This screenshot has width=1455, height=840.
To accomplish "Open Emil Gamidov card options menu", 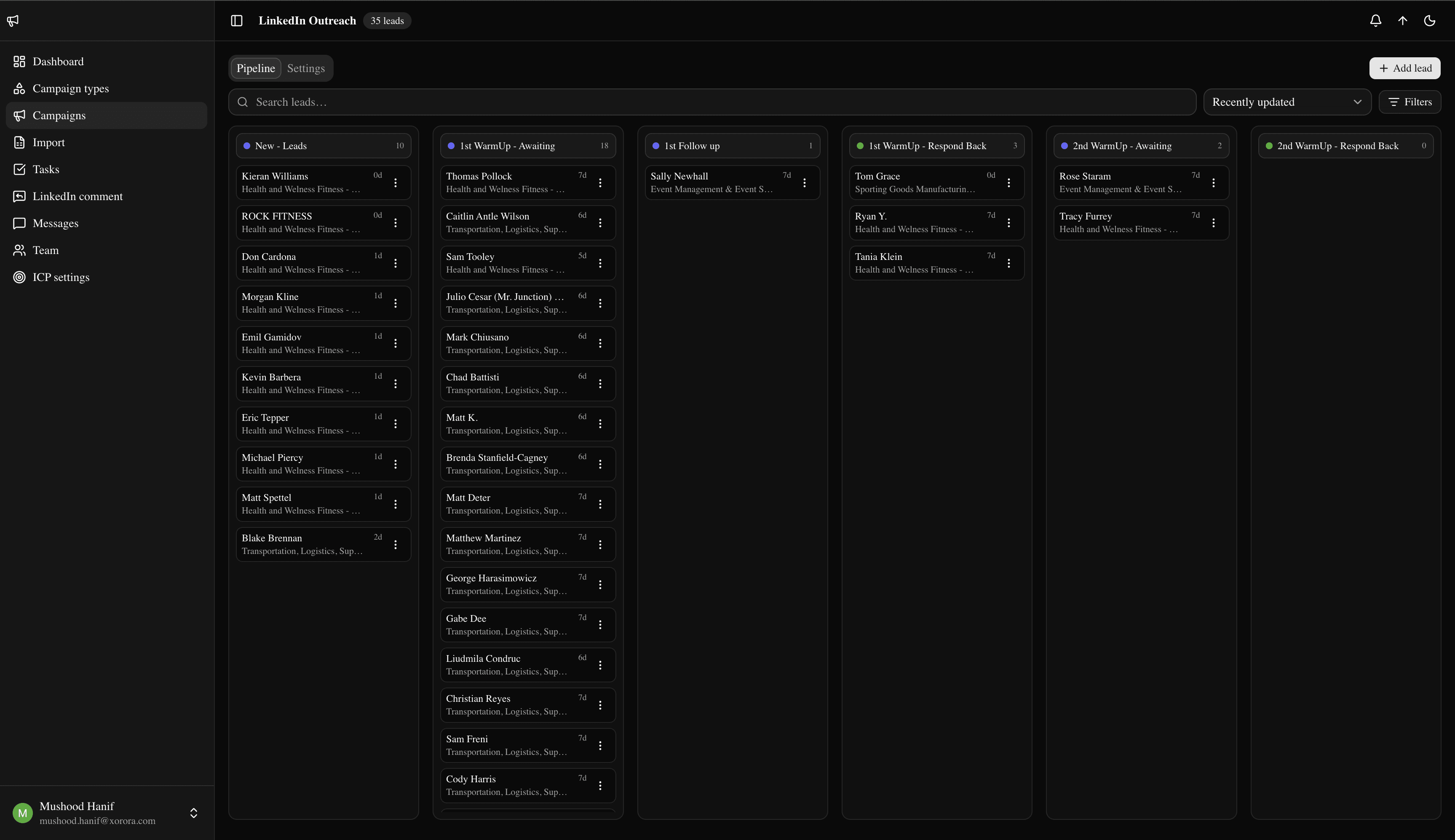I will click(395, 343).
